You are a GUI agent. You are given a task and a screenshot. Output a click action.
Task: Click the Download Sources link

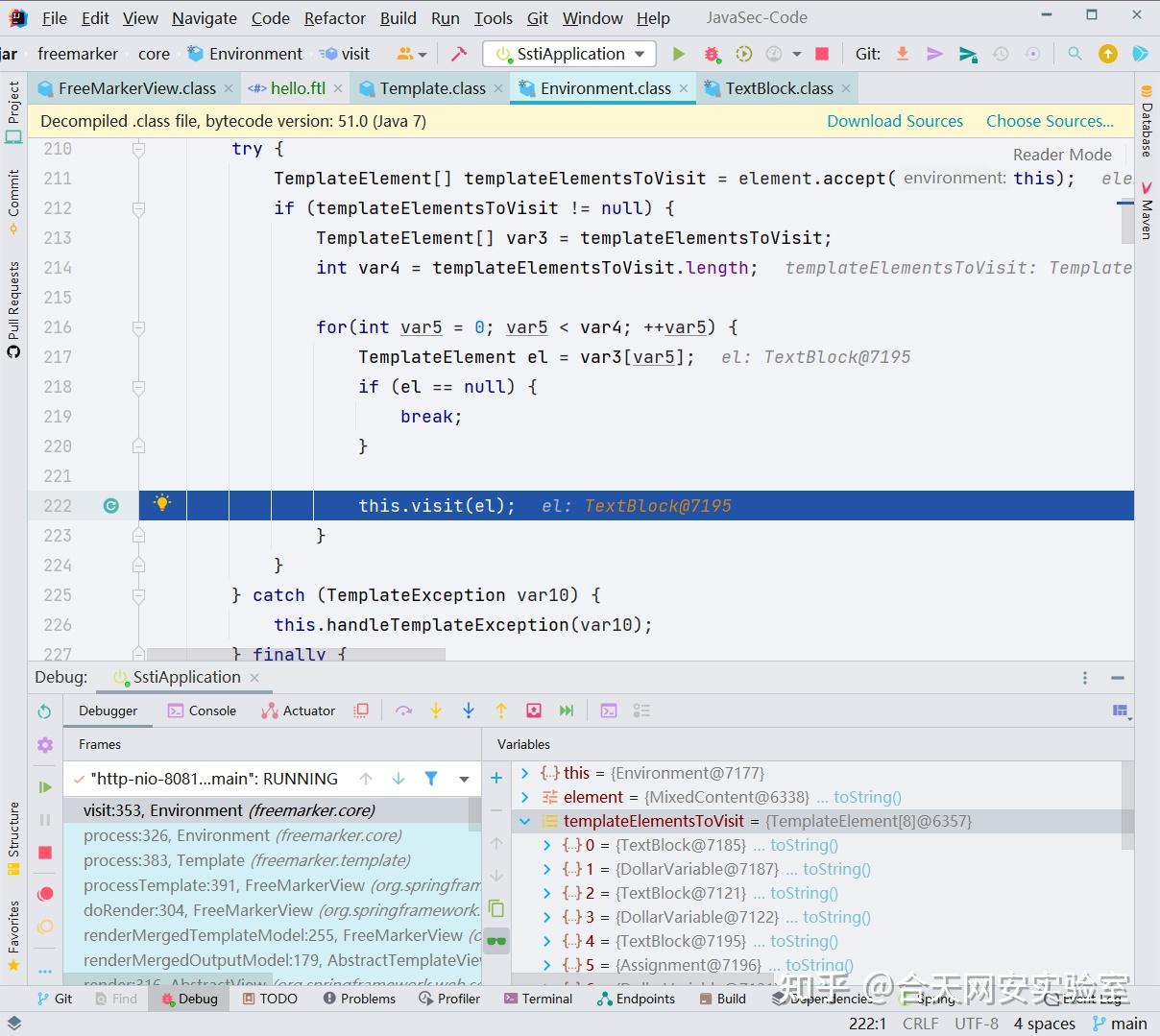click(x=895, y=121)
